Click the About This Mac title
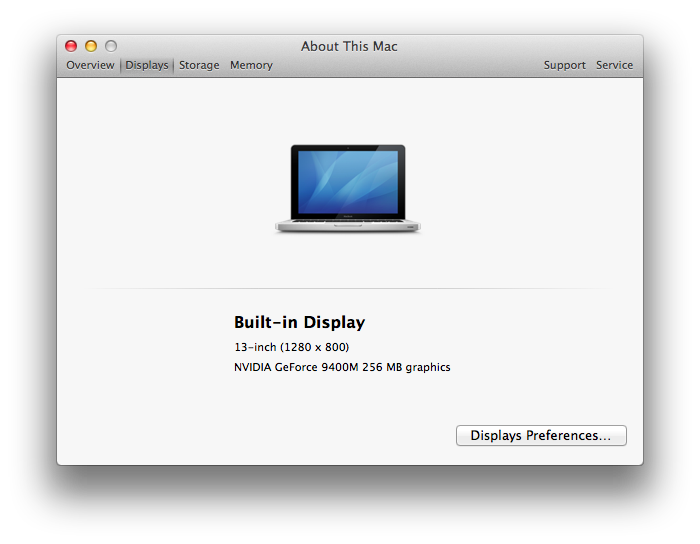Viewport: 700px width, 544px height. pos(349,46)
